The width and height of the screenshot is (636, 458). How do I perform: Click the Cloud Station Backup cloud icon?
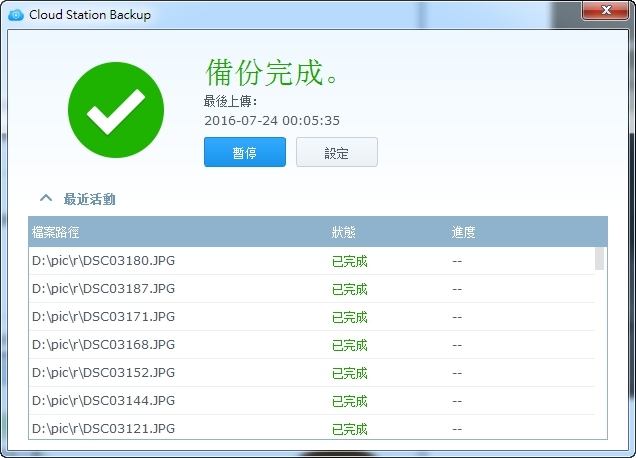click(x=16, y=15)
